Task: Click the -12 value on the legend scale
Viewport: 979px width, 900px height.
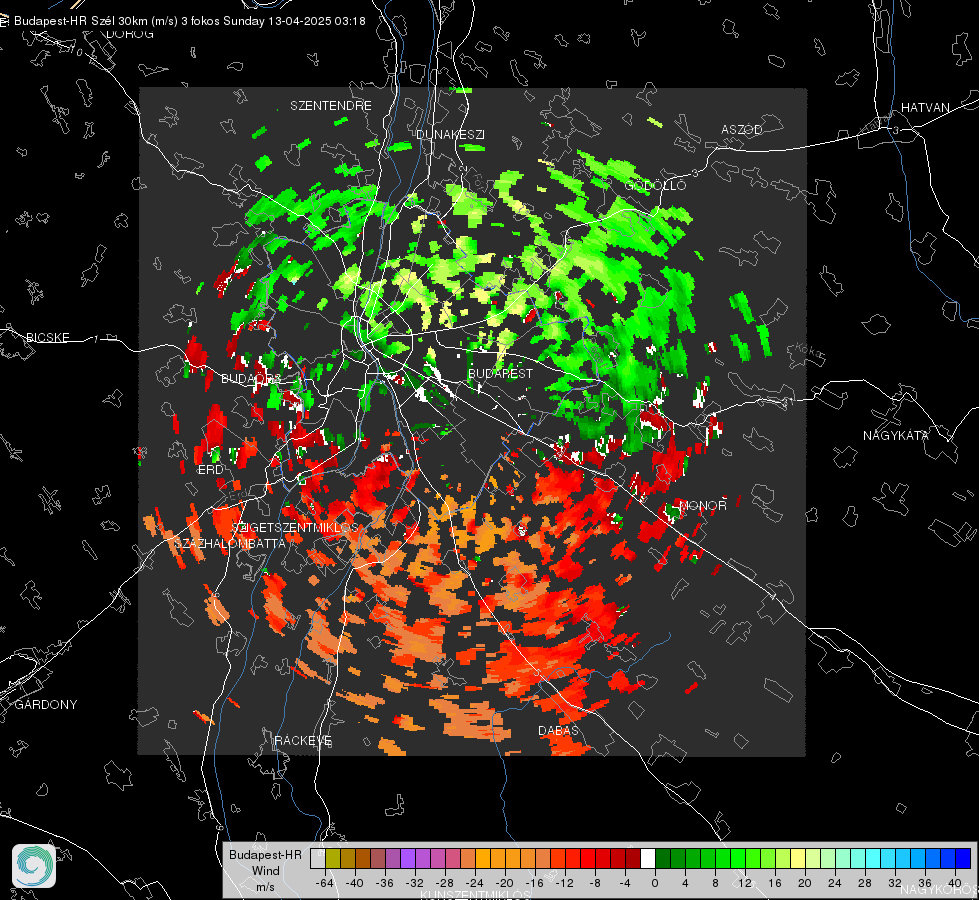Action: tap(564, 883)
